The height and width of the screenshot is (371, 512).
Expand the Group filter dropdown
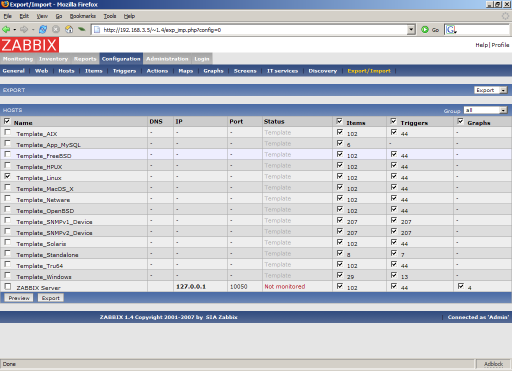(x=485, y=110)
